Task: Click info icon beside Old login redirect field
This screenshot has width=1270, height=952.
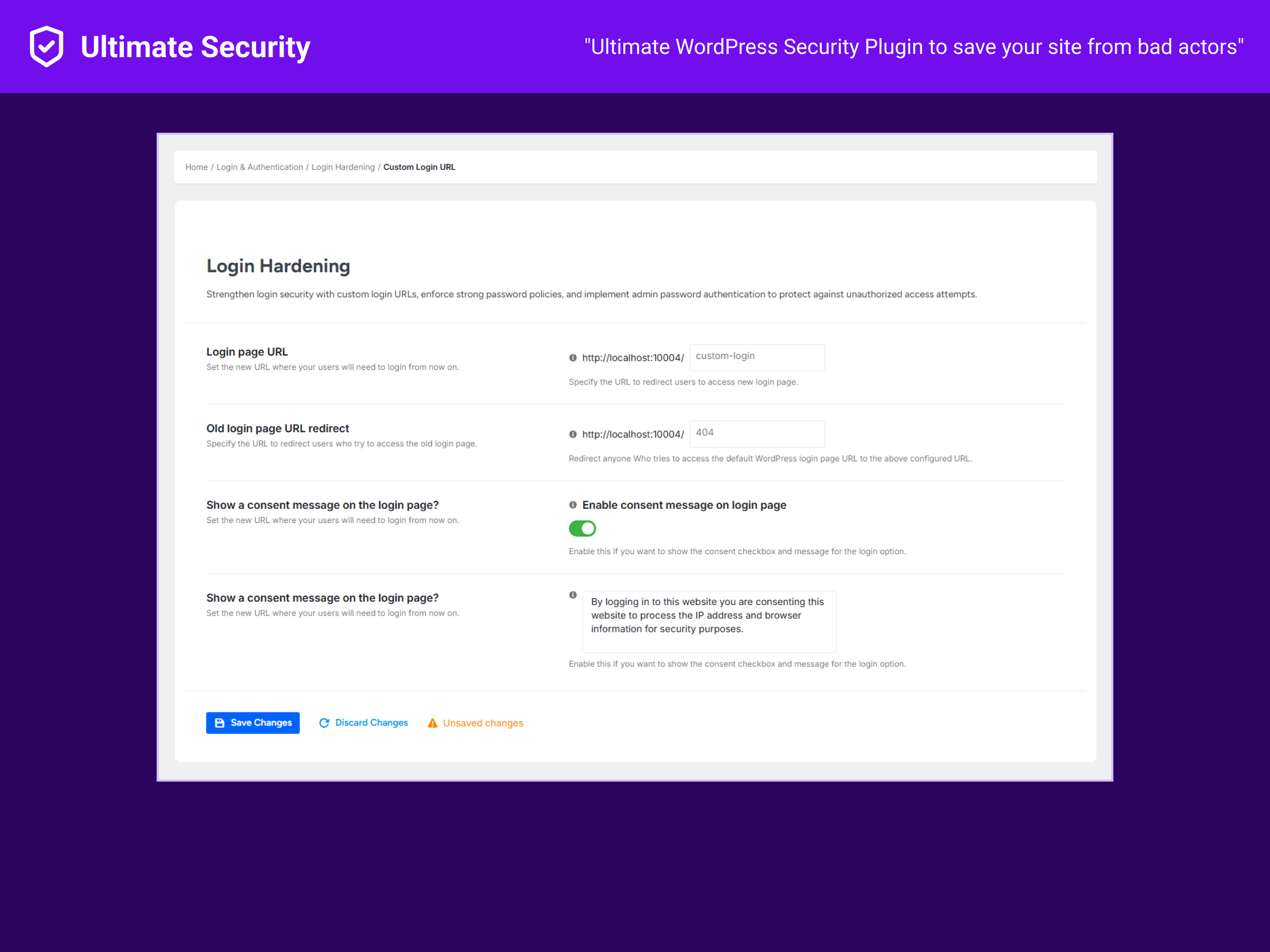Action: (x=573, y=434)
